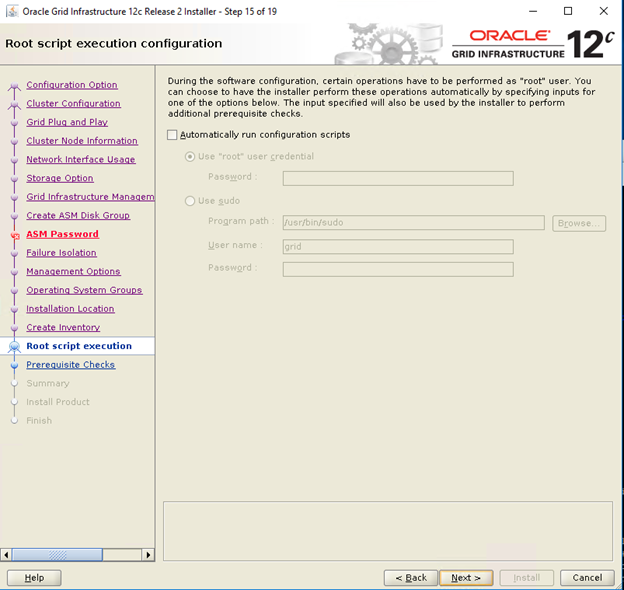Open the ASM Password step in red

[x=62, y=234]
